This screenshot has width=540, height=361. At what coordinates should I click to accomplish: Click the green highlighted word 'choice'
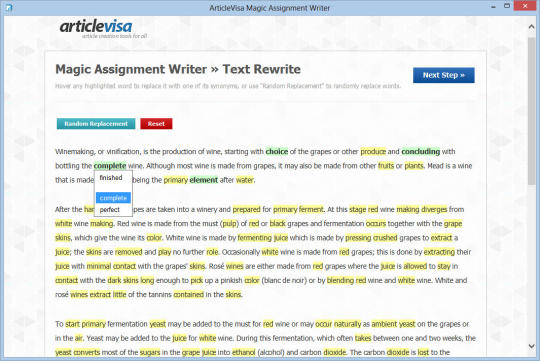click(x=277, y=152)
